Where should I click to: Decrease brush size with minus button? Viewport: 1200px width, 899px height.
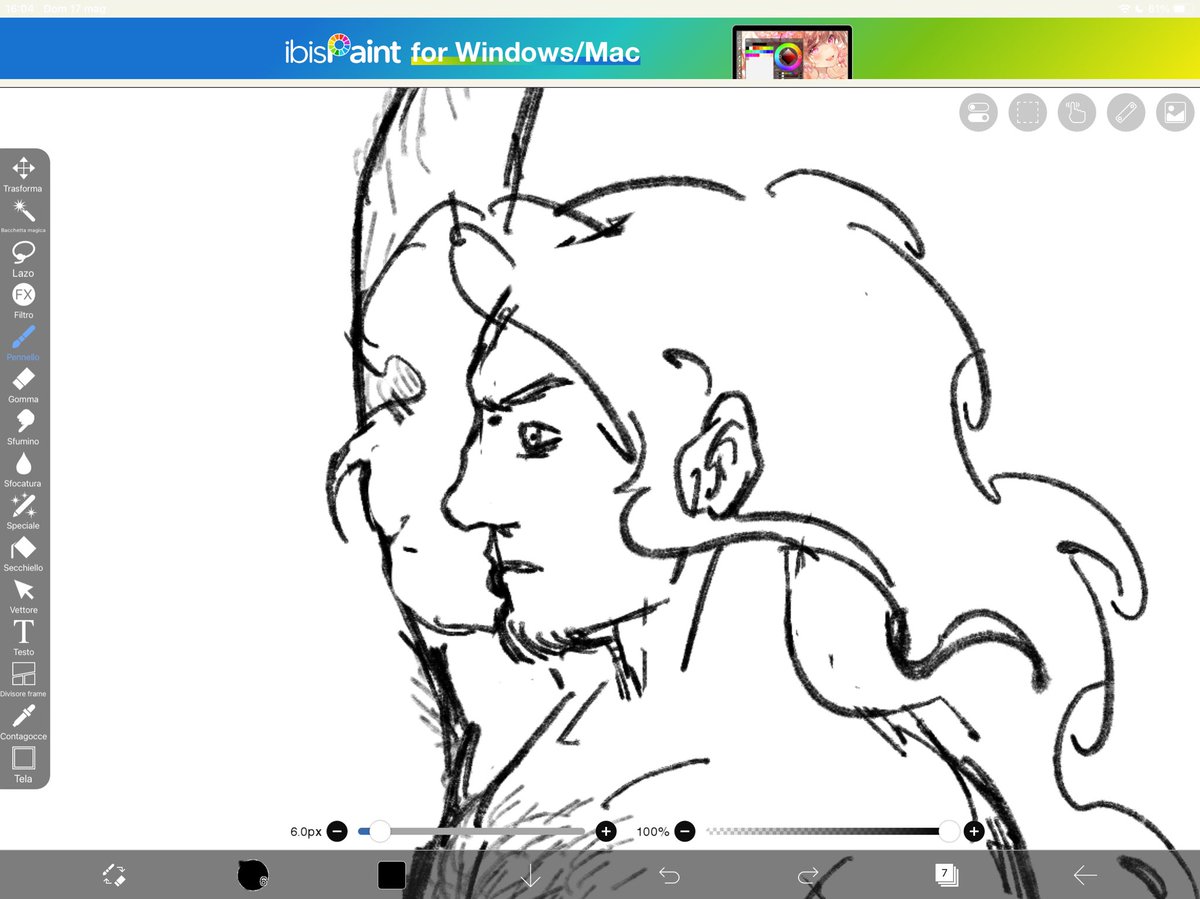[337, 831]
